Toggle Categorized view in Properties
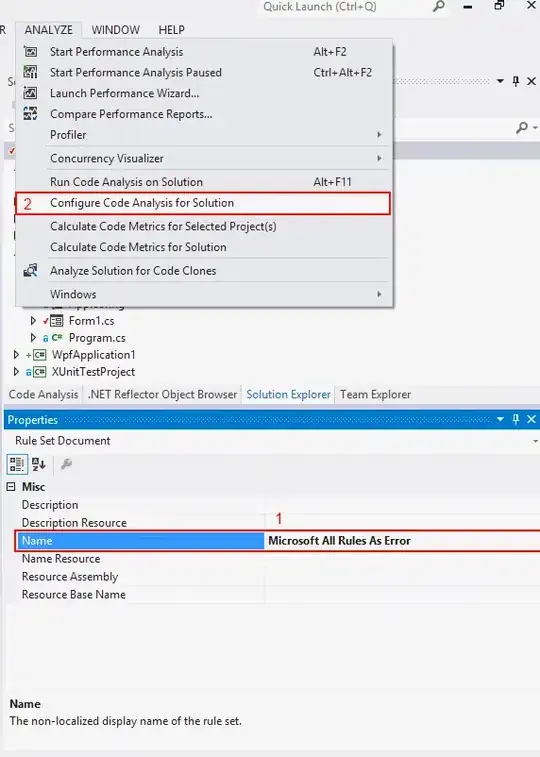Viewport: 540px width, 757px height. tap(17, 464)
